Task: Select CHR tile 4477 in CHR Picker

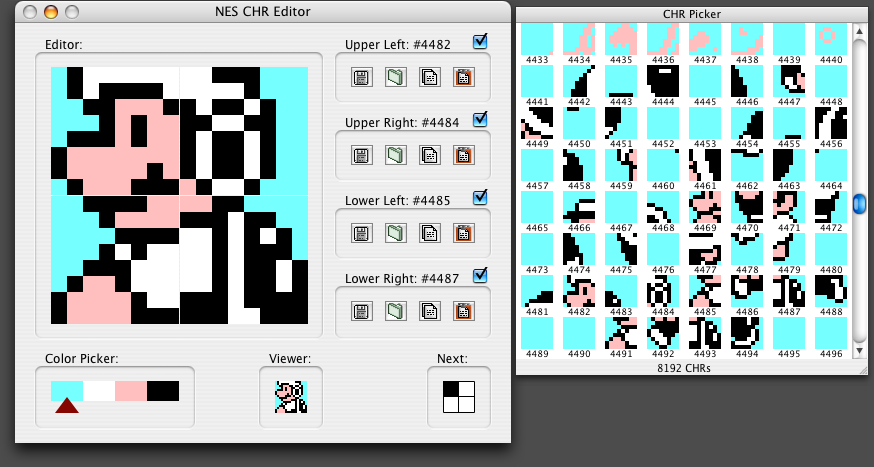Action: (705, 249)
